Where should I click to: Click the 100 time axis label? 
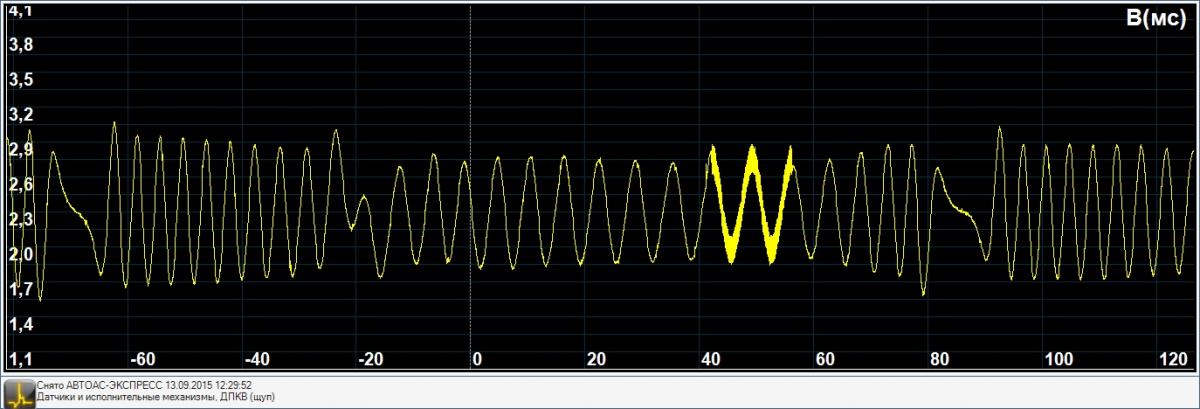click(1058, 359)
